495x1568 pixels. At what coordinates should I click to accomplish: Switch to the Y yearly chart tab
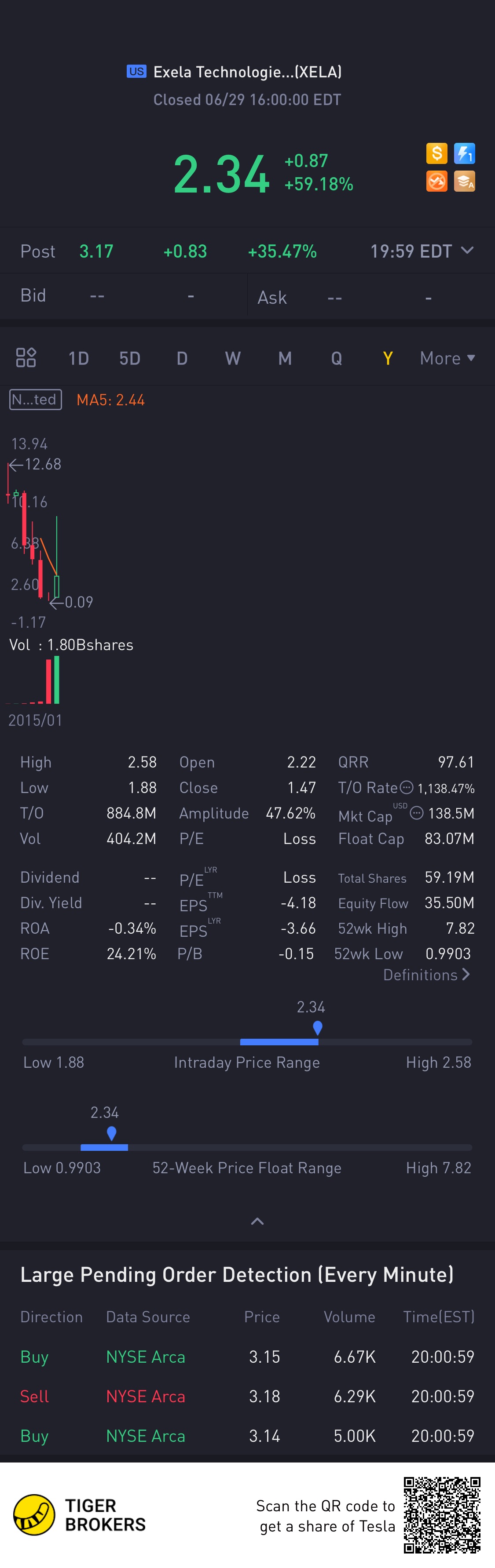(x=388, y=358)
